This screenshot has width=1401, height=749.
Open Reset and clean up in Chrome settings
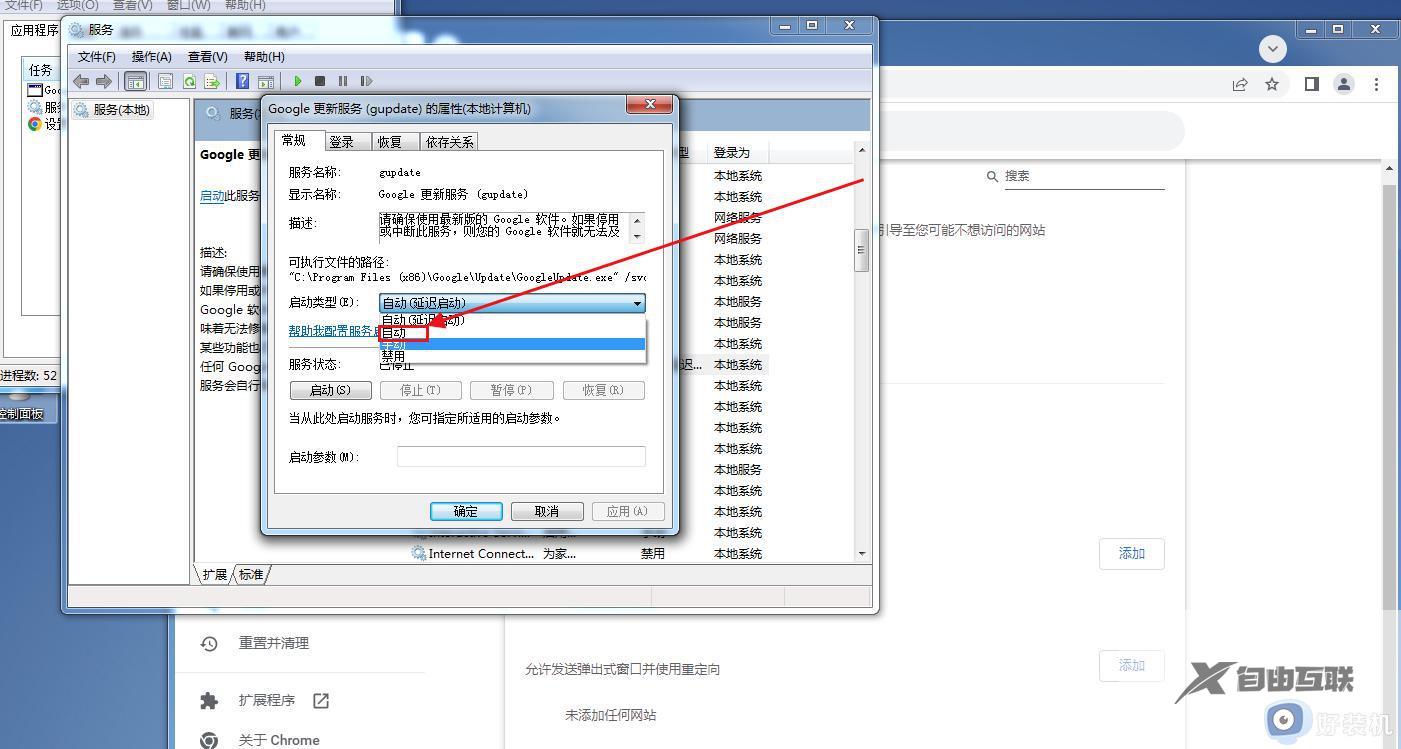coord(273,643)
